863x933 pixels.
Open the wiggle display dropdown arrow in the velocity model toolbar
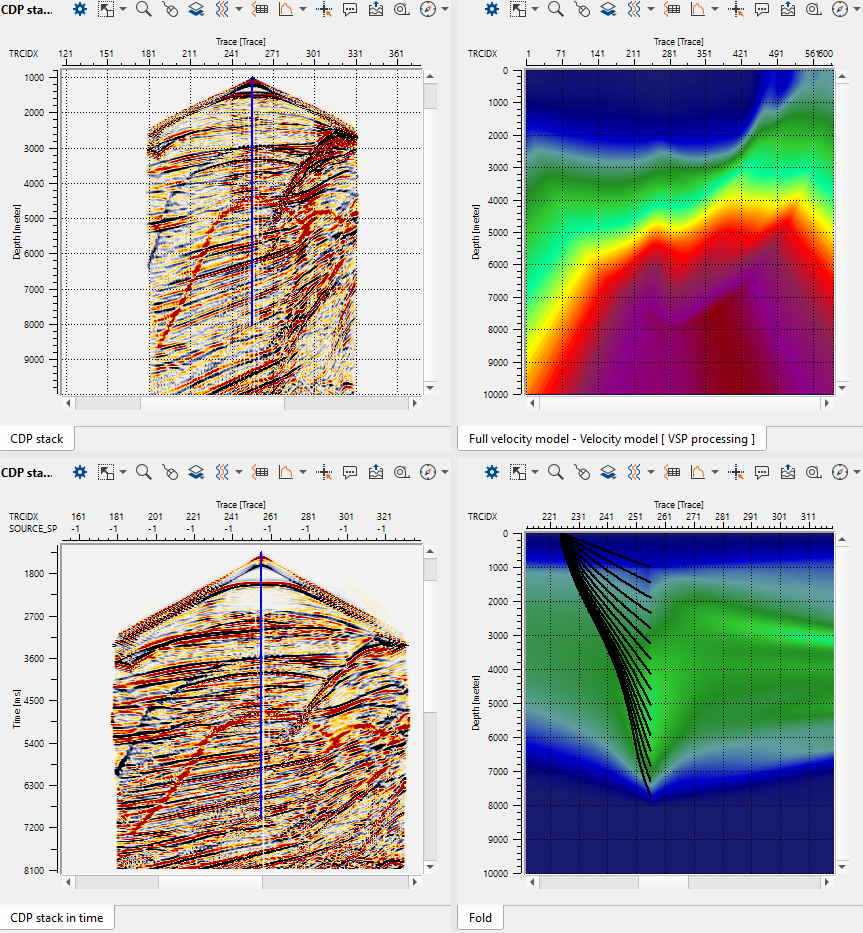[651, 10]
